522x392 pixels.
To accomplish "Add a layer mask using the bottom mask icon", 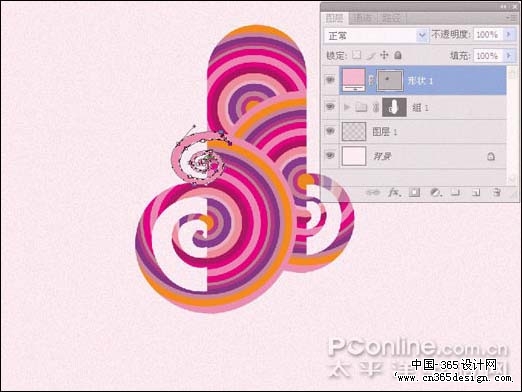I will tap(415, 192).
